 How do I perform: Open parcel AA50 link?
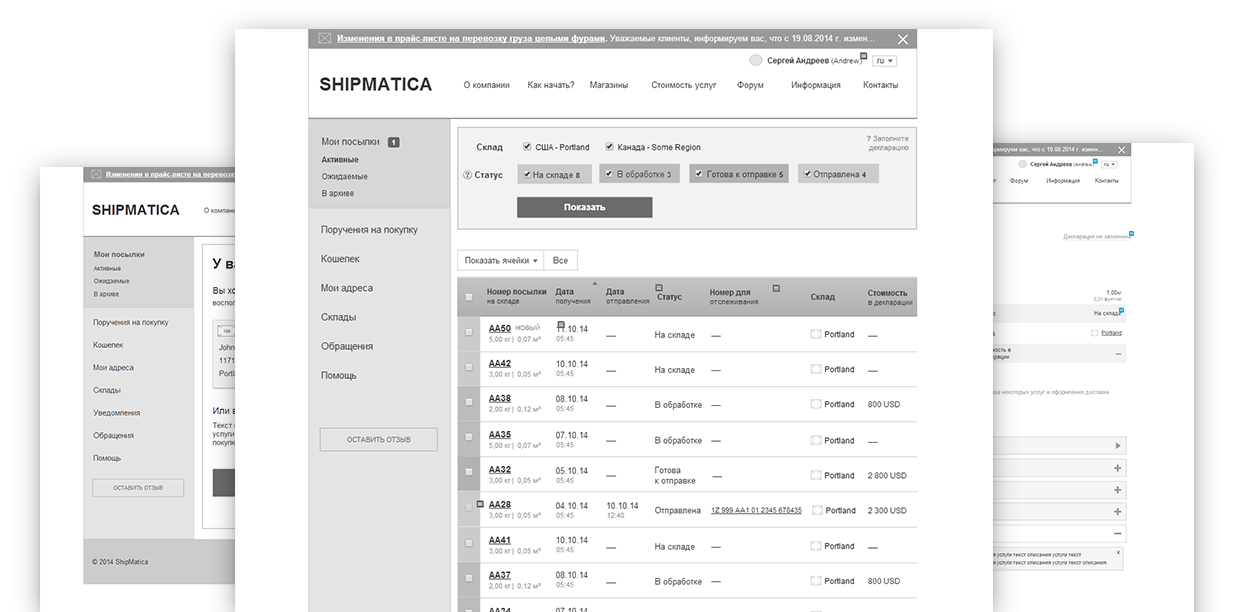click(x=500, y=329)
